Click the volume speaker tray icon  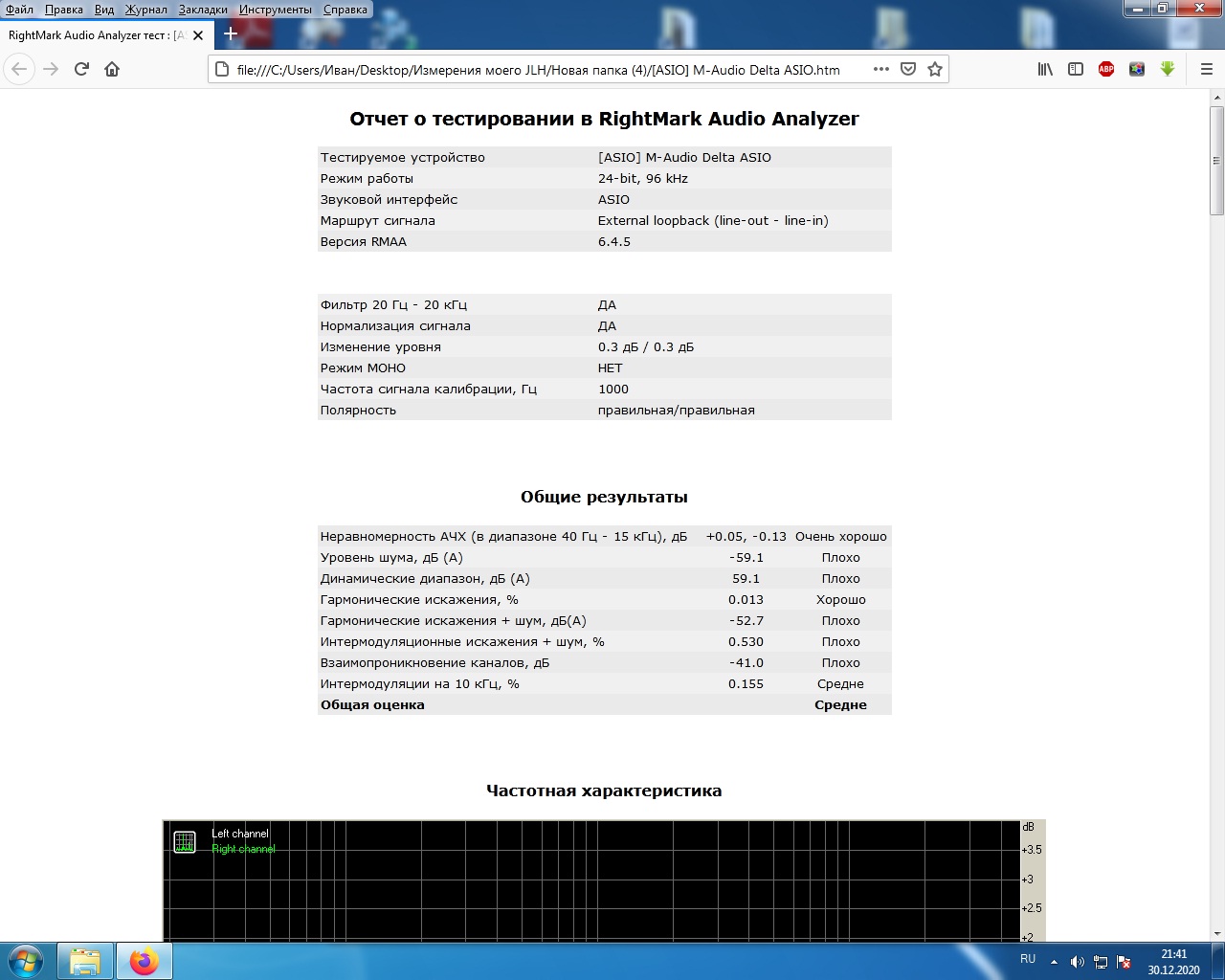(1077, 962)
